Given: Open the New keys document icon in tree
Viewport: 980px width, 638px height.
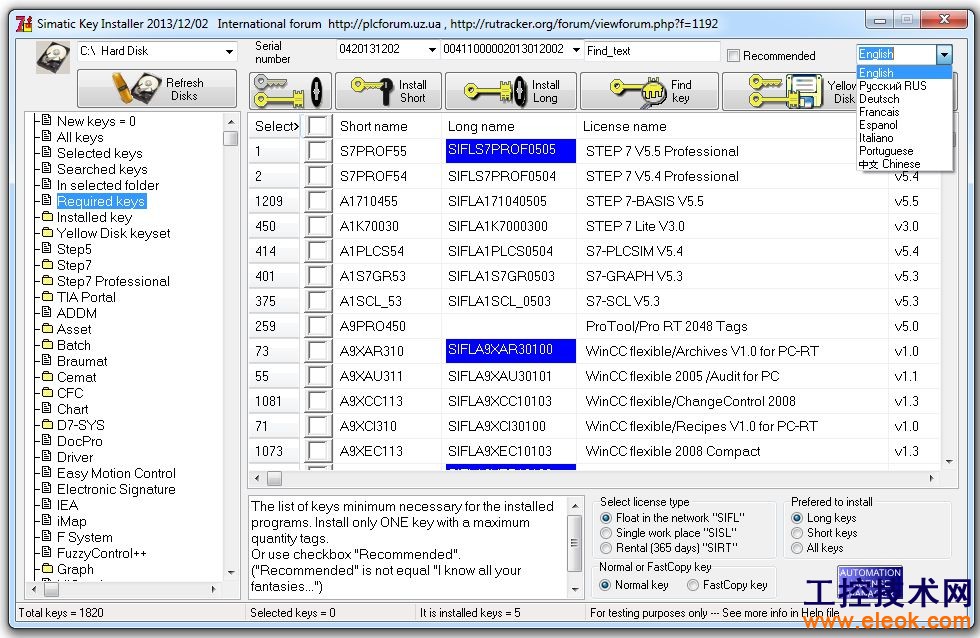Looking at the screenshot, I should pos(47,120).
